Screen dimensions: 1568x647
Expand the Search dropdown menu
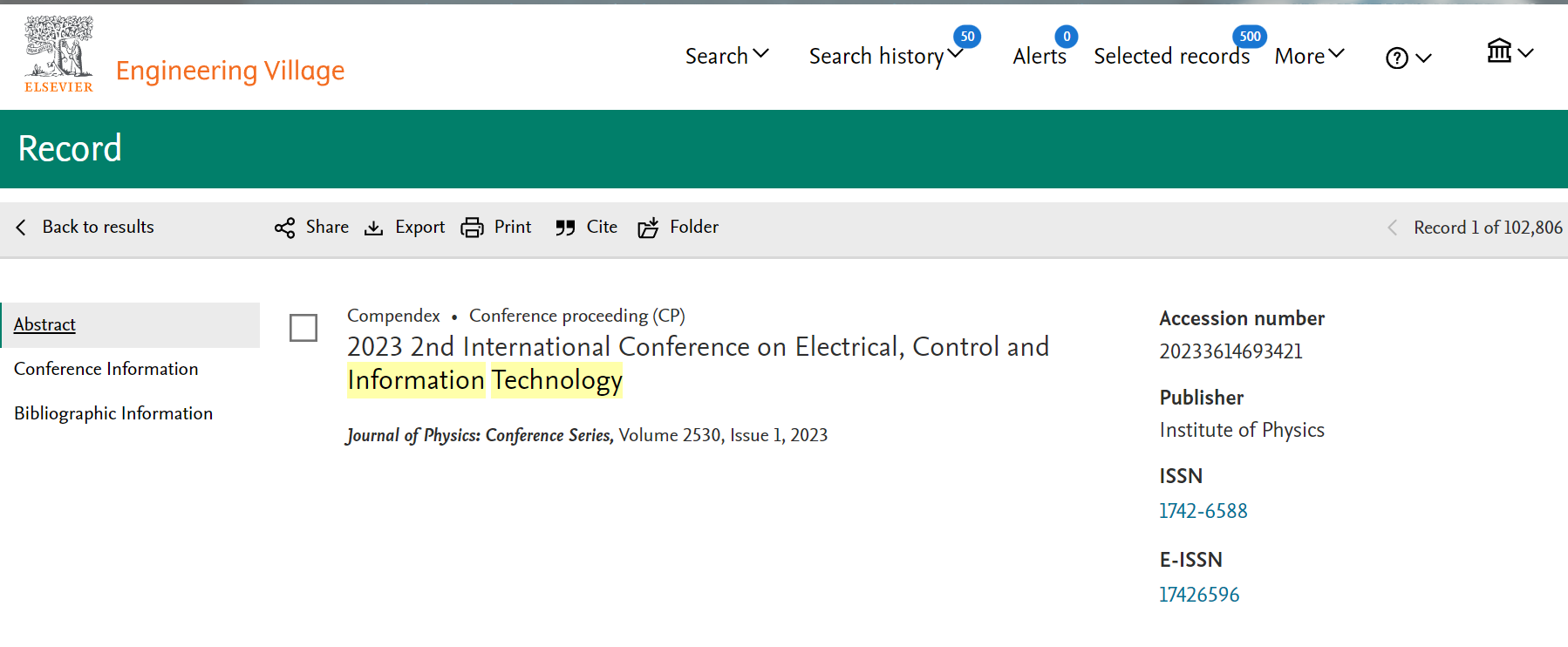[x=726, y=56]
